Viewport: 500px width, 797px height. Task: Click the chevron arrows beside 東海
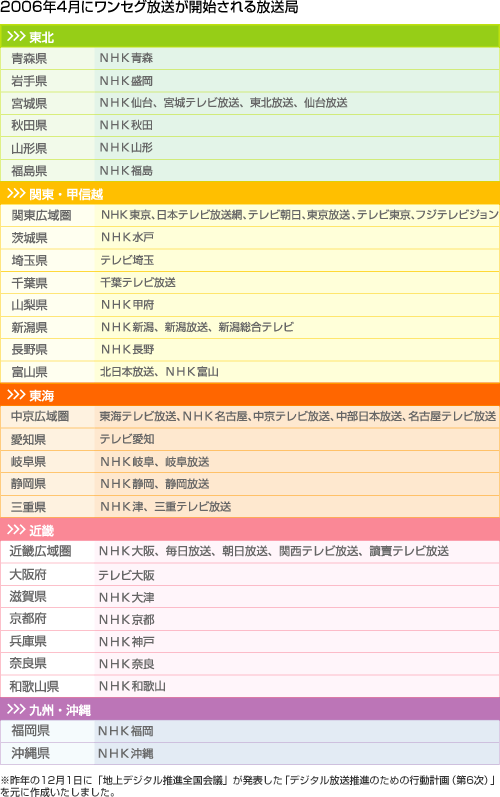[16, 395]
